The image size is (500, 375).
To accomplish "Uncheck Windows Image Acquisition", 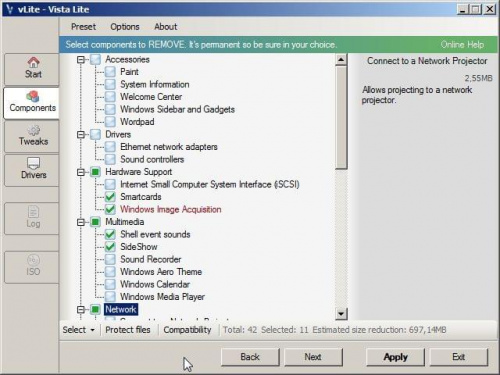I will coord(110,209).
